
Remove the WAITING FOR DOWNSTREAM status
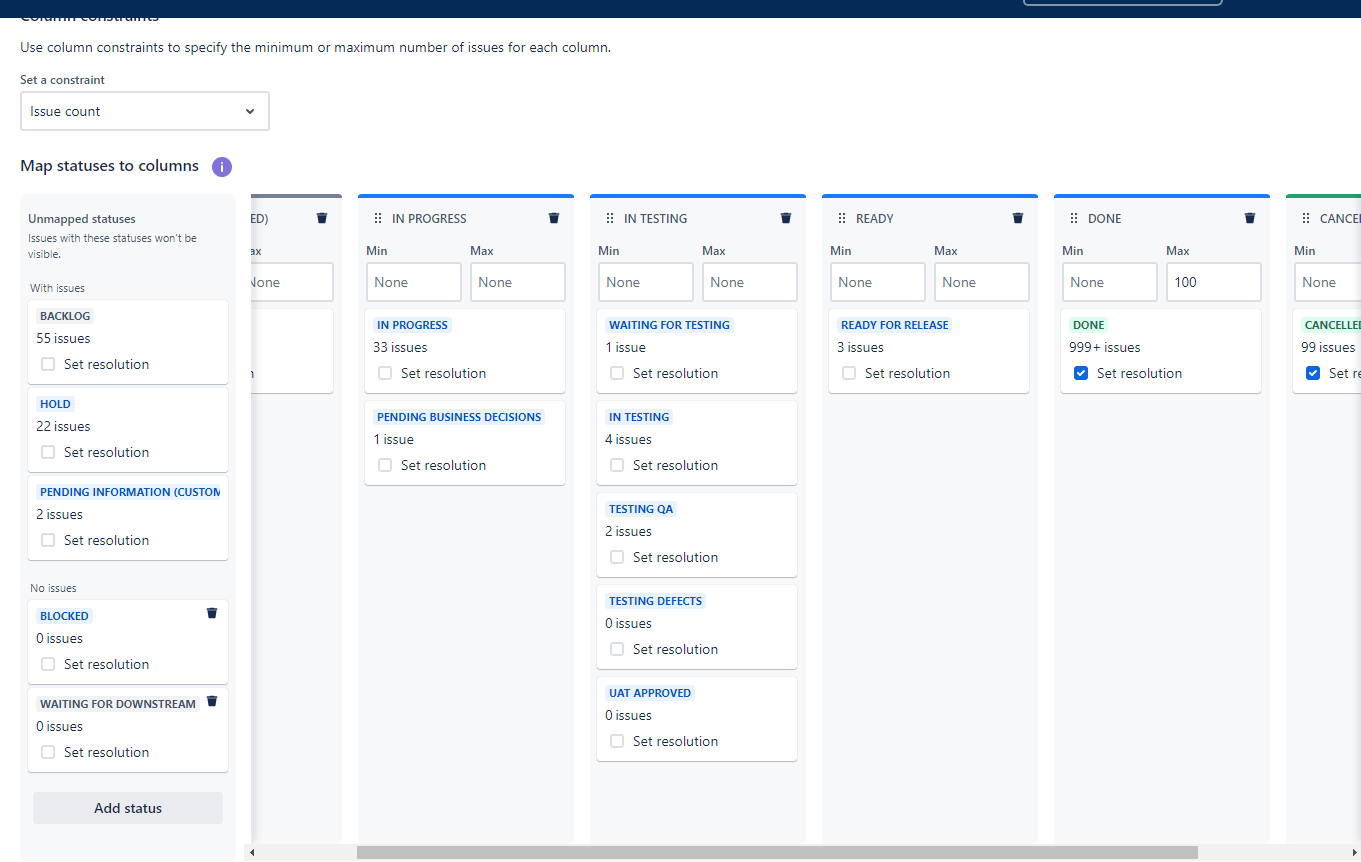click(211, 701)
